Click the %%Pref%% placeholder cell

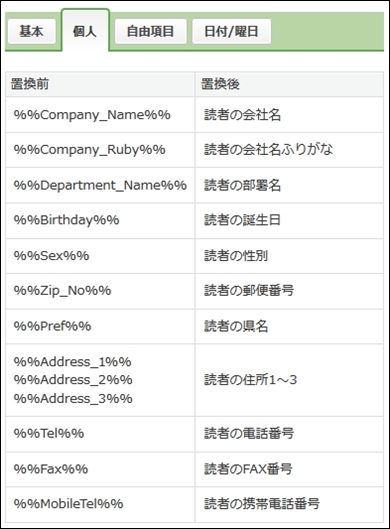click(x=100, y=327)
